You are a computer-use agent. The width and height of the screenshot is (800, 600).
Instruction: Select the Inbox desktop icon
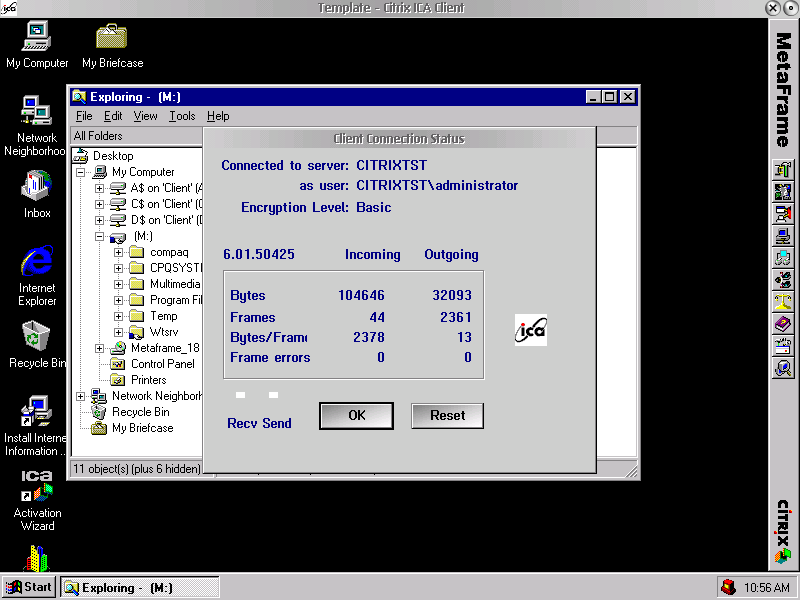pyautogui.click(x=37, y=194)
